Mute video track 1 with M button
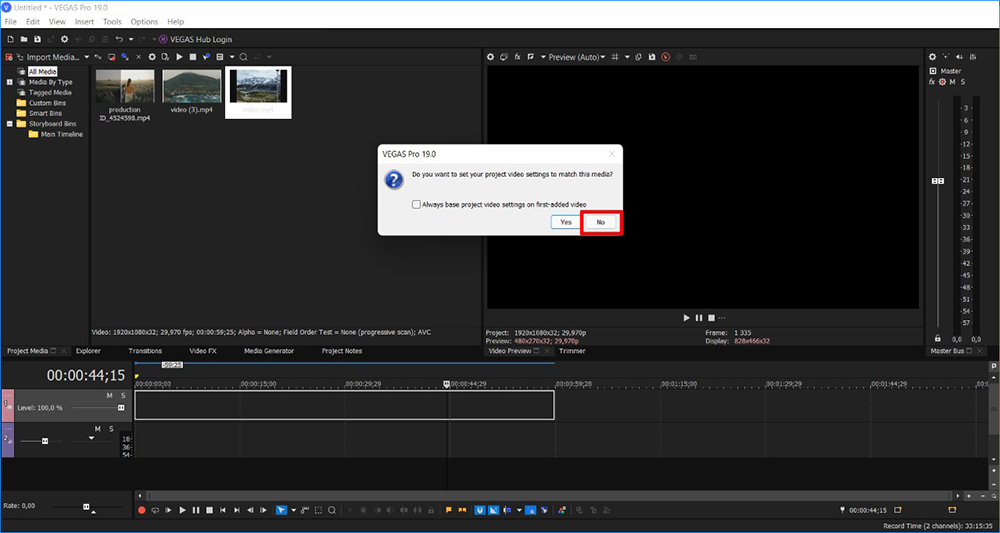 (110, 396)
